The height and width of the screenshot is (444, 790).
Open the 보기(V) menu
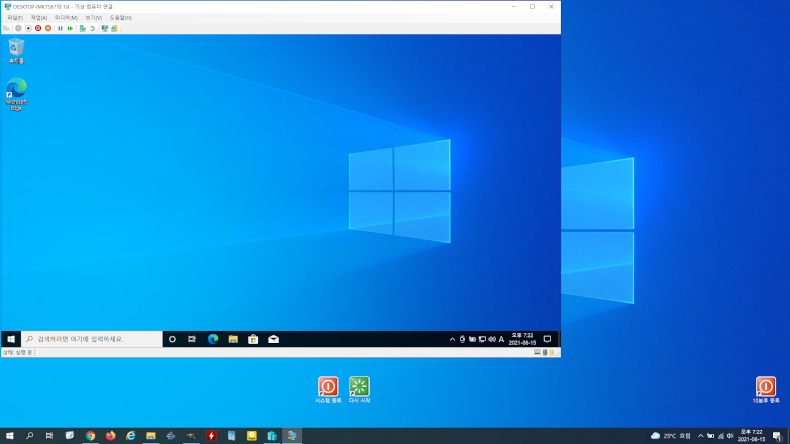(94, 18)
